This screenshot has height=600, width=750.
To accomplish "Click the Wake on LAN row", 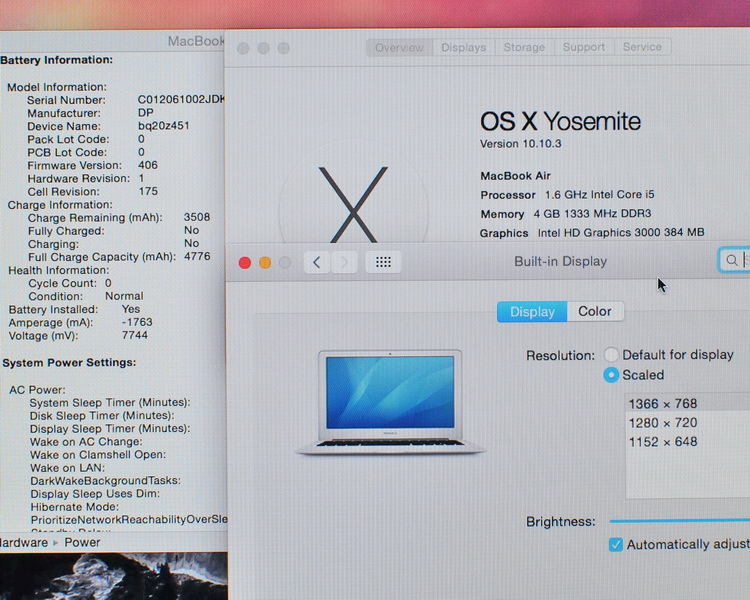I will coord(67,467).
